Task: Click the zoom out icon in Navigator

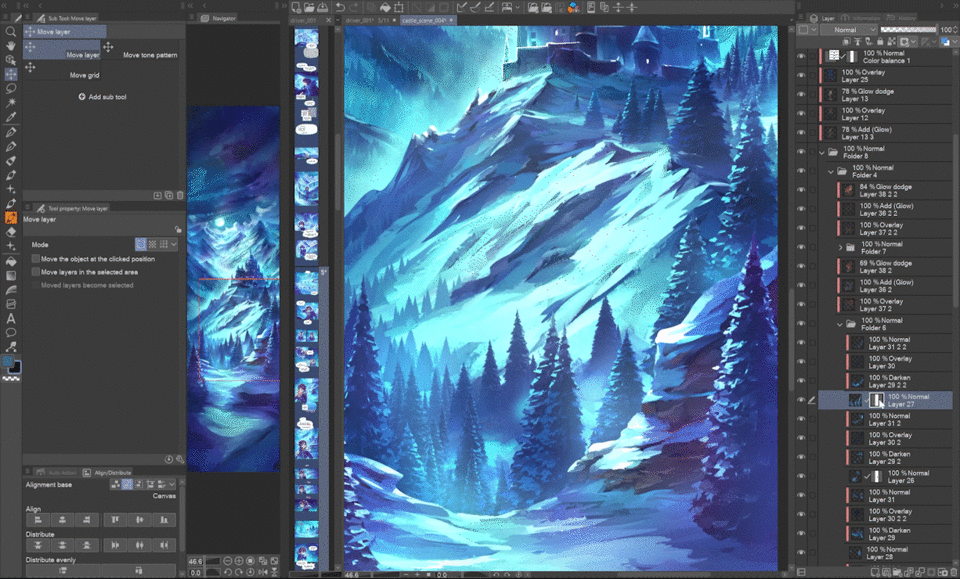Action: 228,561
